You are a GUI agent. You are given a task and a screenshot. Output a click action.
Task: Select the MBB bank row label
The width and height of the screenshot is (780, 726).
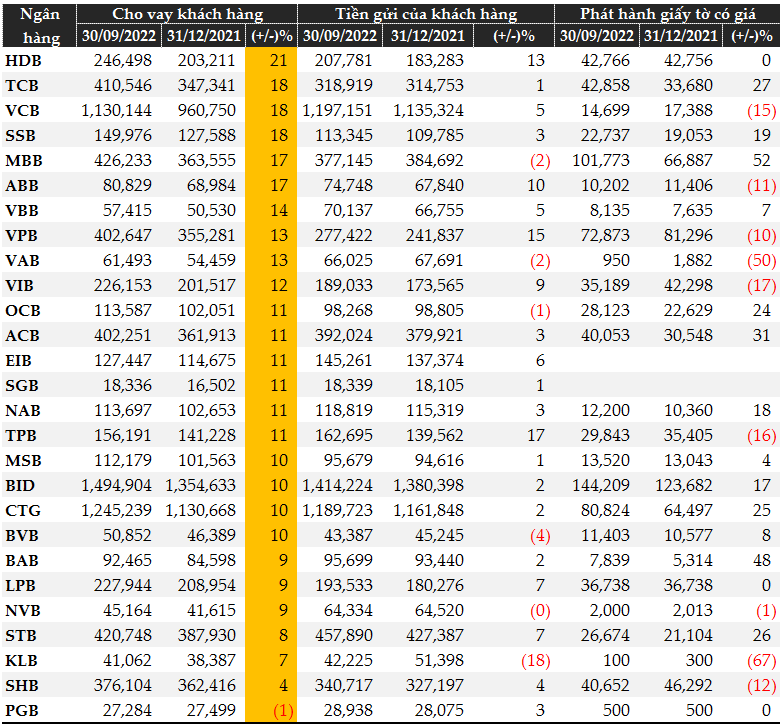coord(24,159)
